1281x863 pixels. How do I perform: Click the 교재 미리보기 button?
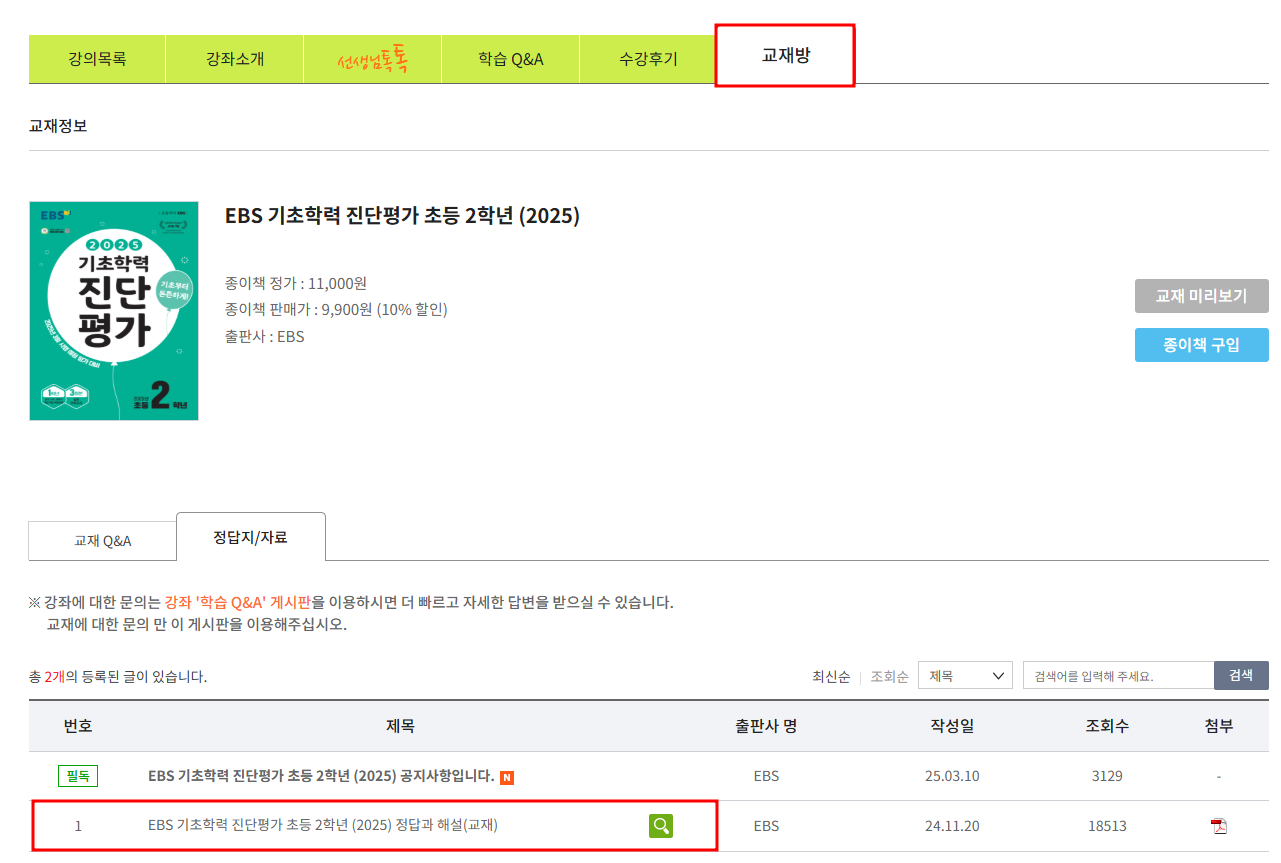click(x=1201, y=296)
